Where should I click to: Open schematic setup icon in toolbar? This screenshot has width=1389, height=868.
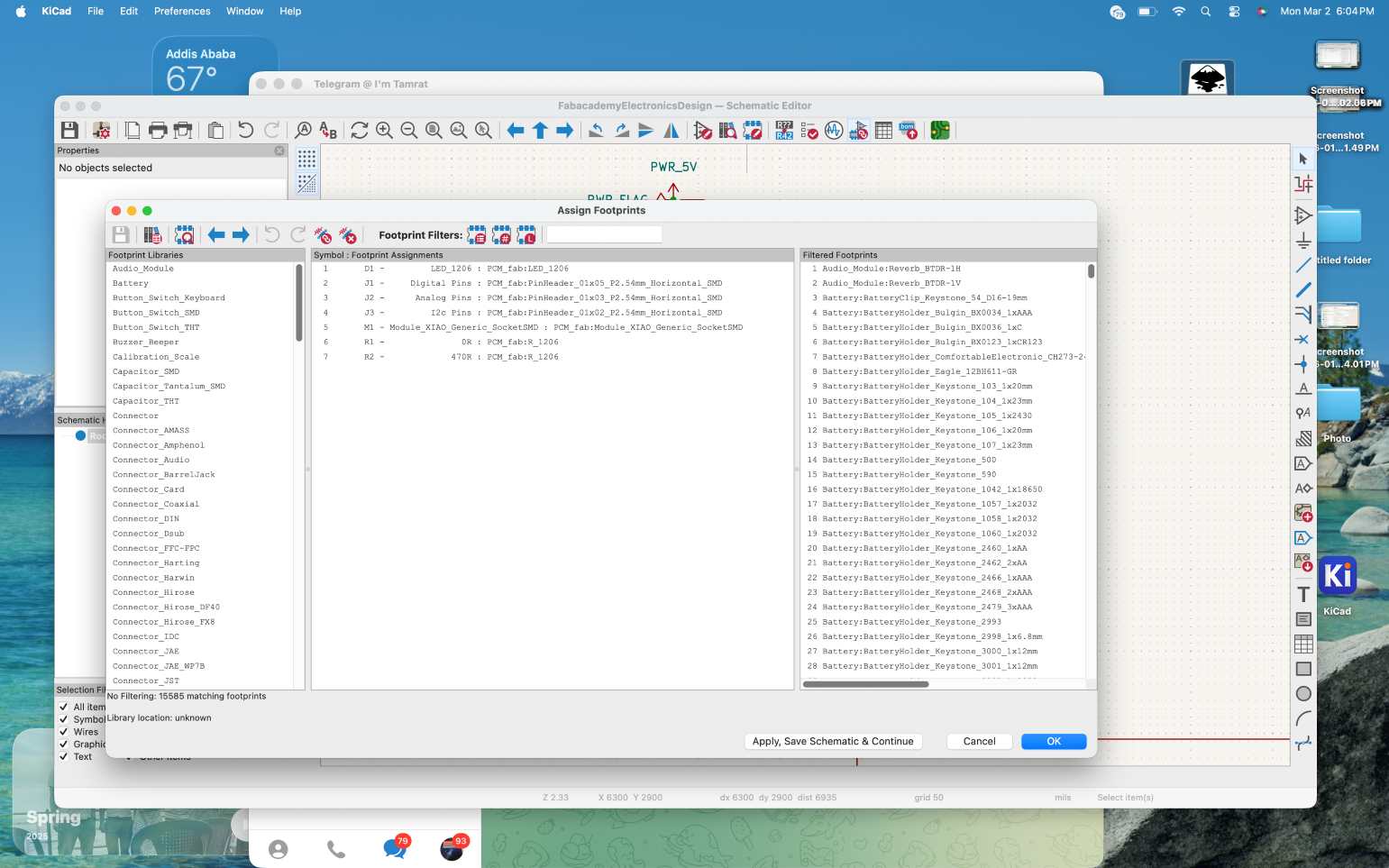[x=101, y=131]
